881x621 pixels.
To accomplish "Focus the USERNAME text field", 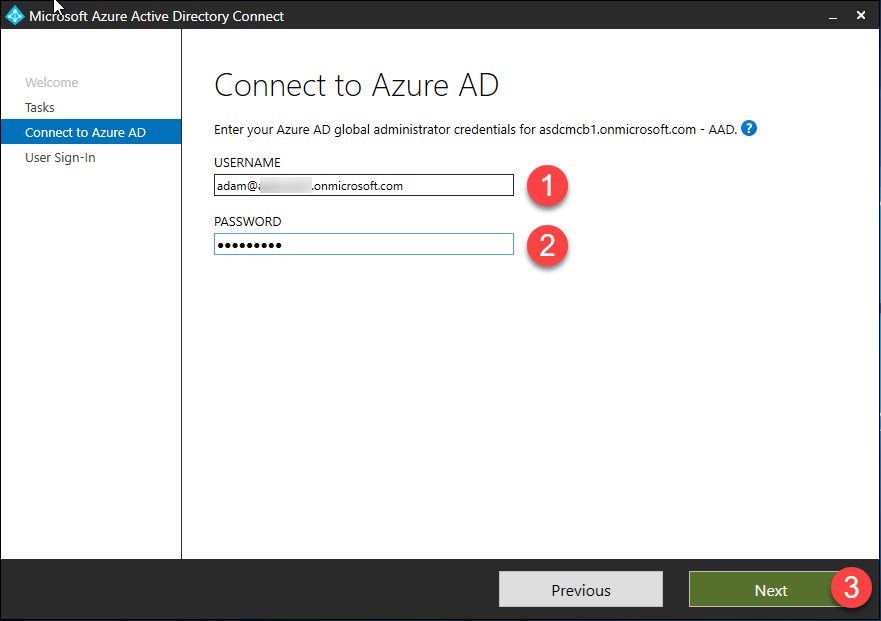I will [364, 185].
